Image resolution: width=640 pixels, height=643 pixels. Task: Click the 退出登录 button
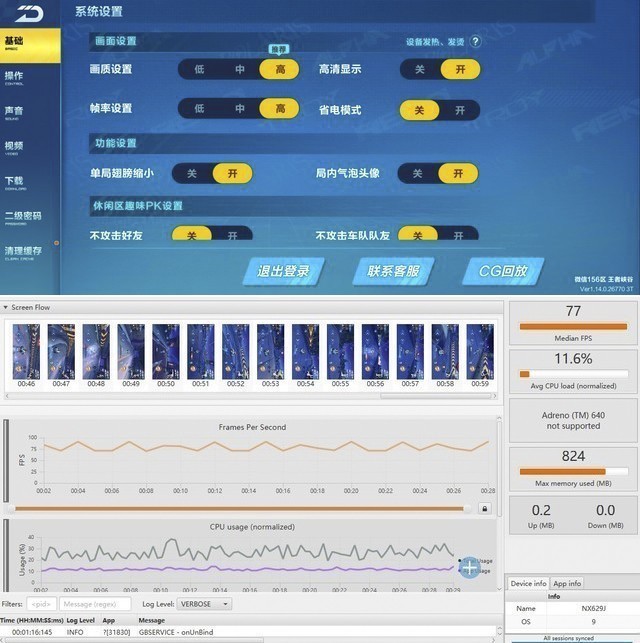283,271
